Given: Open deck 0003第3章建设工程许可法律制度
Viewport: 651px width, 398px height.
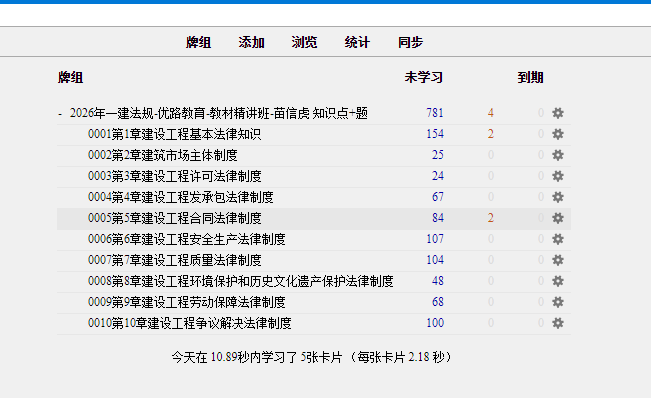Looking at the screenshot, I should 174,176.
